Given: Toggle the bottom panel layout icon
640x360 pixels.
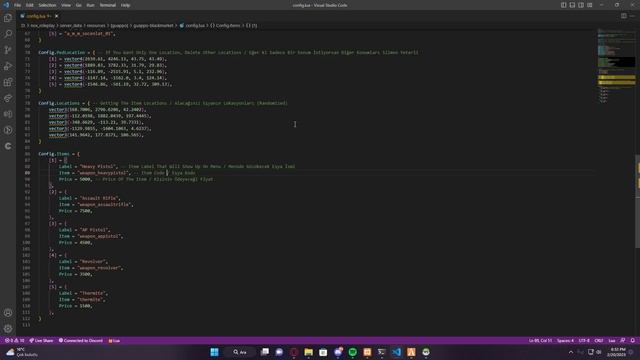Looking at the screenshot, I should point(572,5).
